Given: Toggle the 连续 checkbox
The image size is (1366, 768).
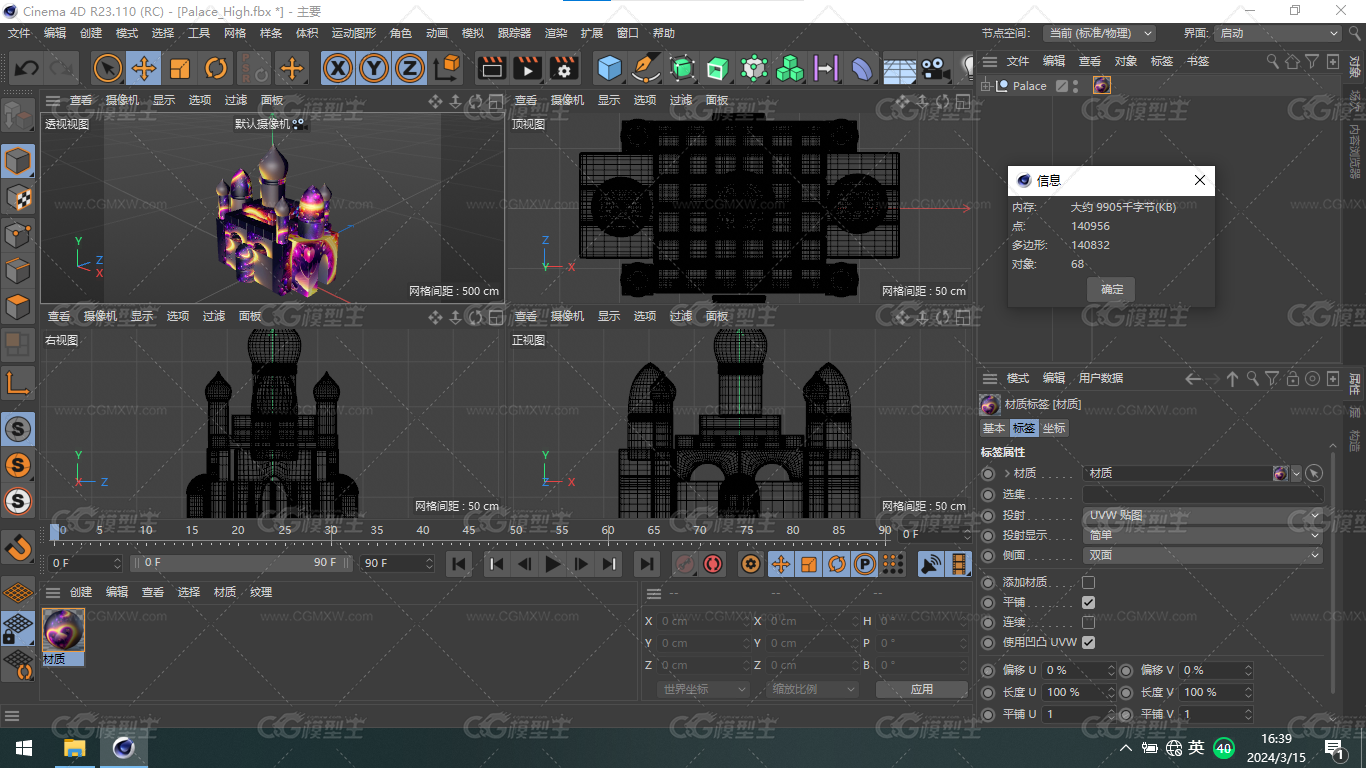Looking at the screenshot, I should pos(1088,622).
